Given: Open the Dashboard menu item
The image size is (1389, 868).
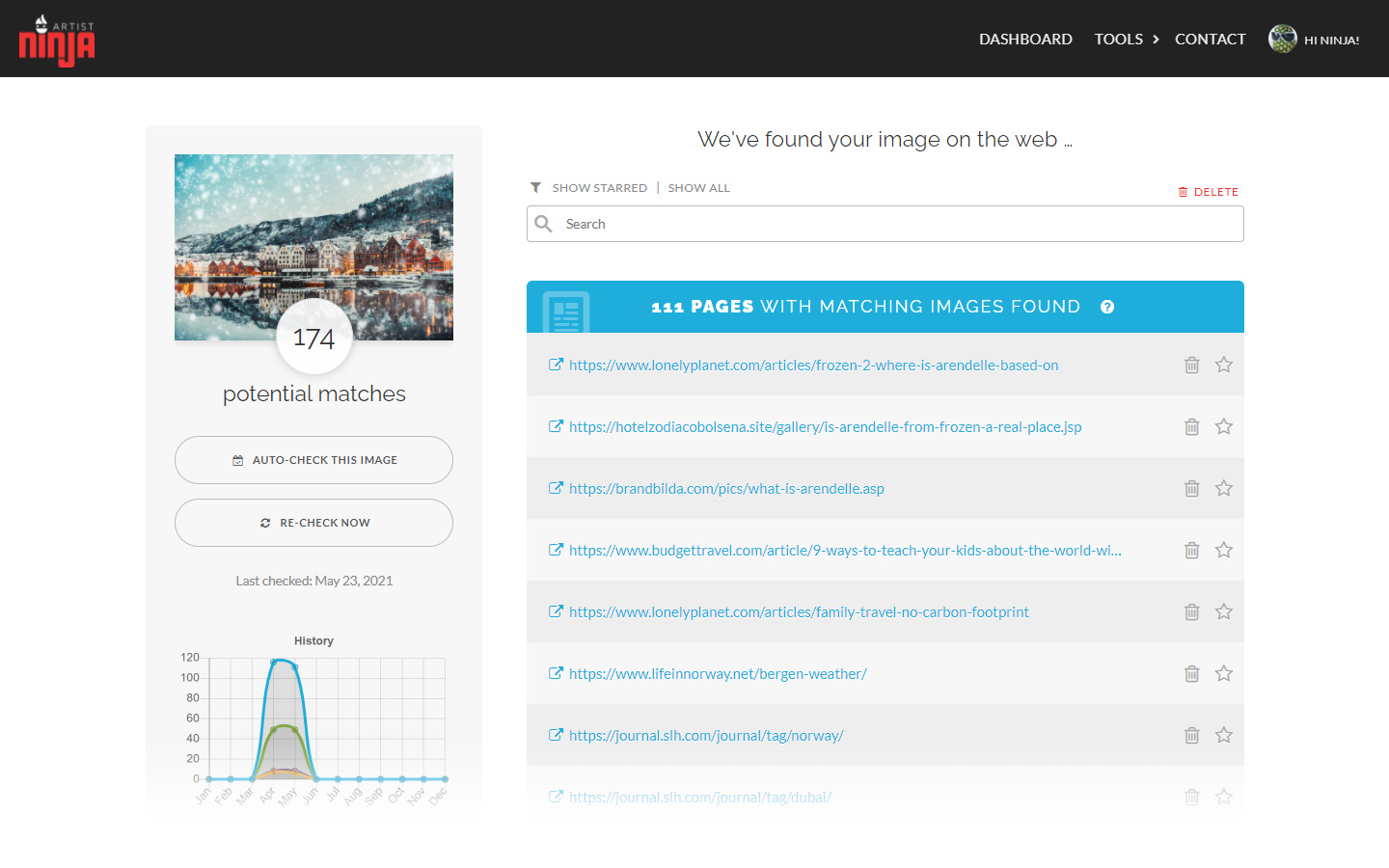Looking at the screenshot, I should click(x=1025, y=40).
